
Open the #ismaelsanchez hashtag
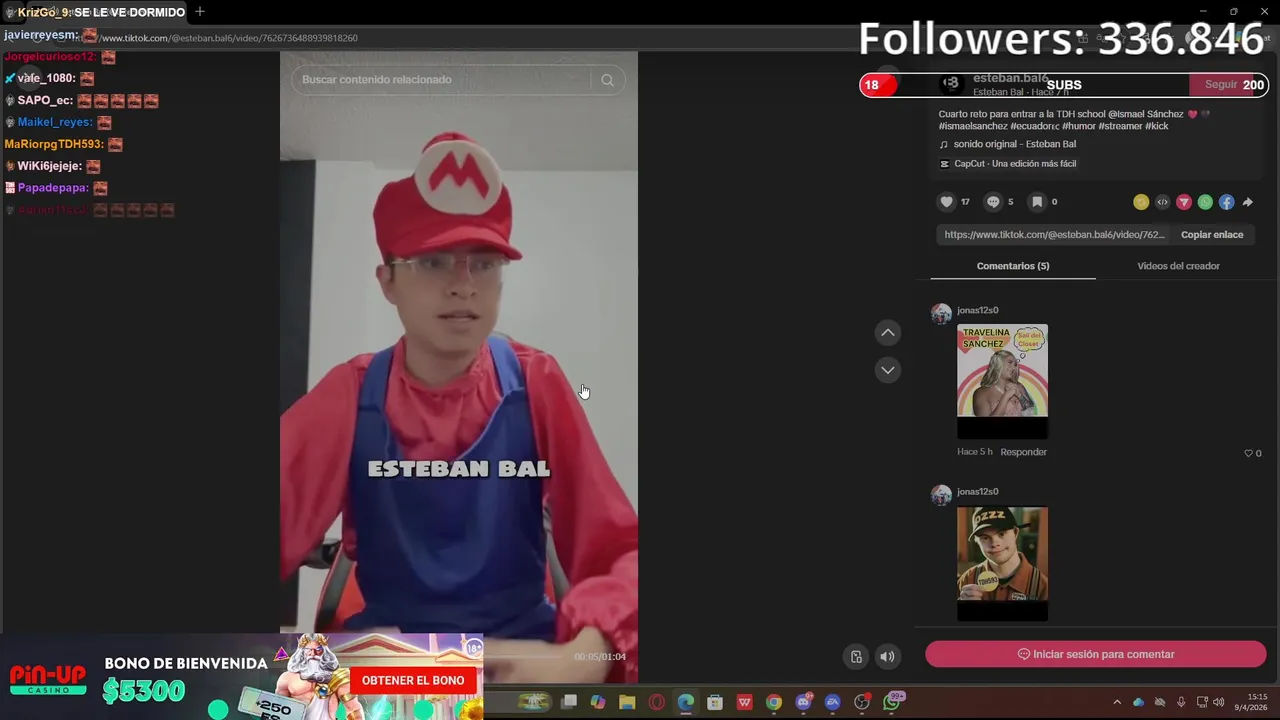(973, 126)
